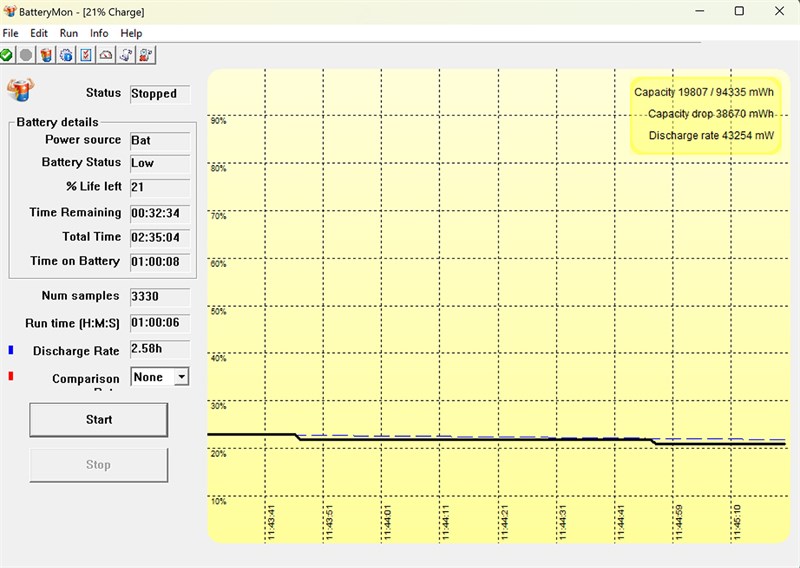Click the red Comparison color marker
The image size is (800, 568).
(x=11, y=376)
